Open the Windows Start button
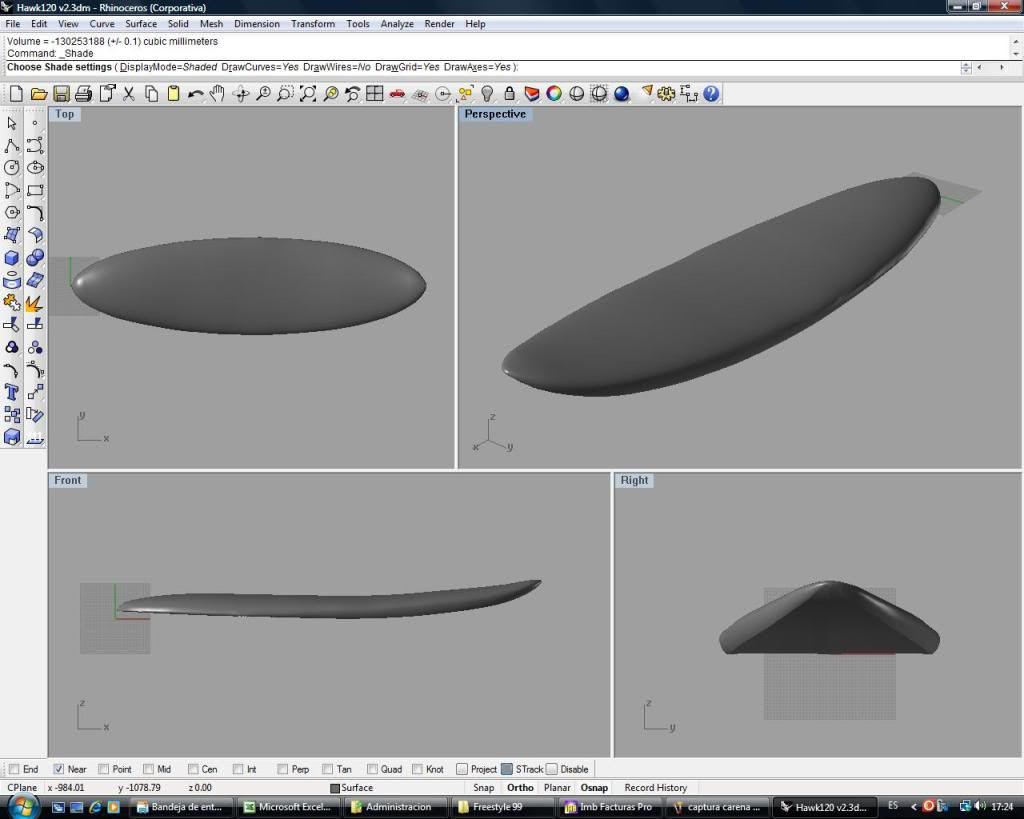 pos(22,806)
